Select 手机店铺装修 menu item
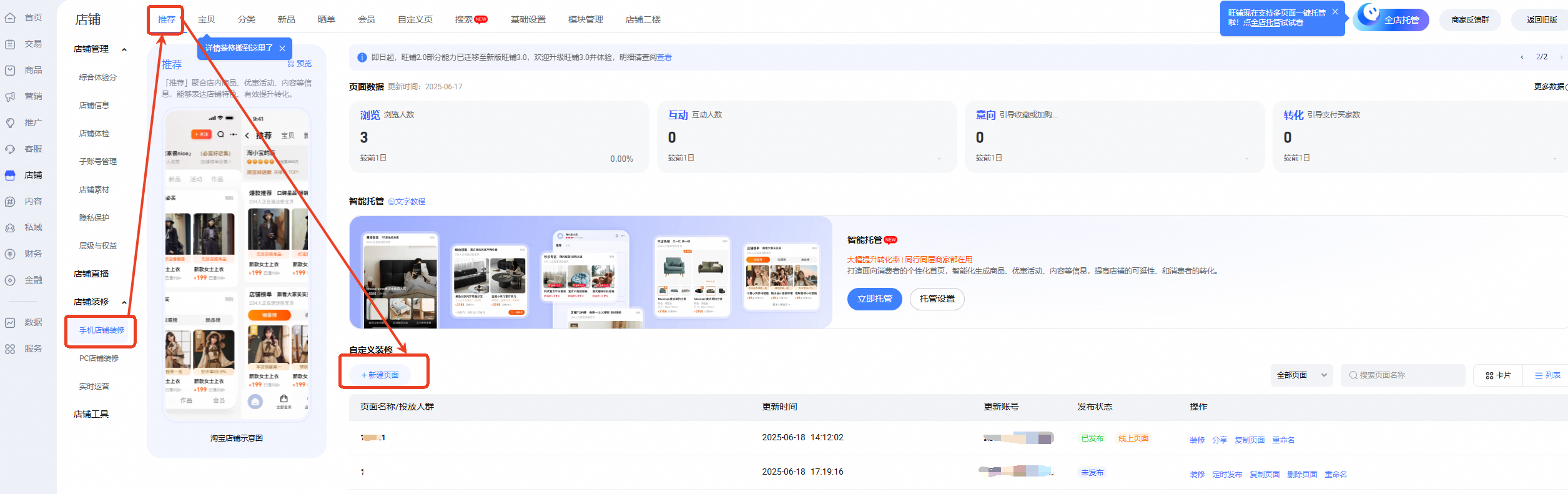 click(x=102, y=330)
